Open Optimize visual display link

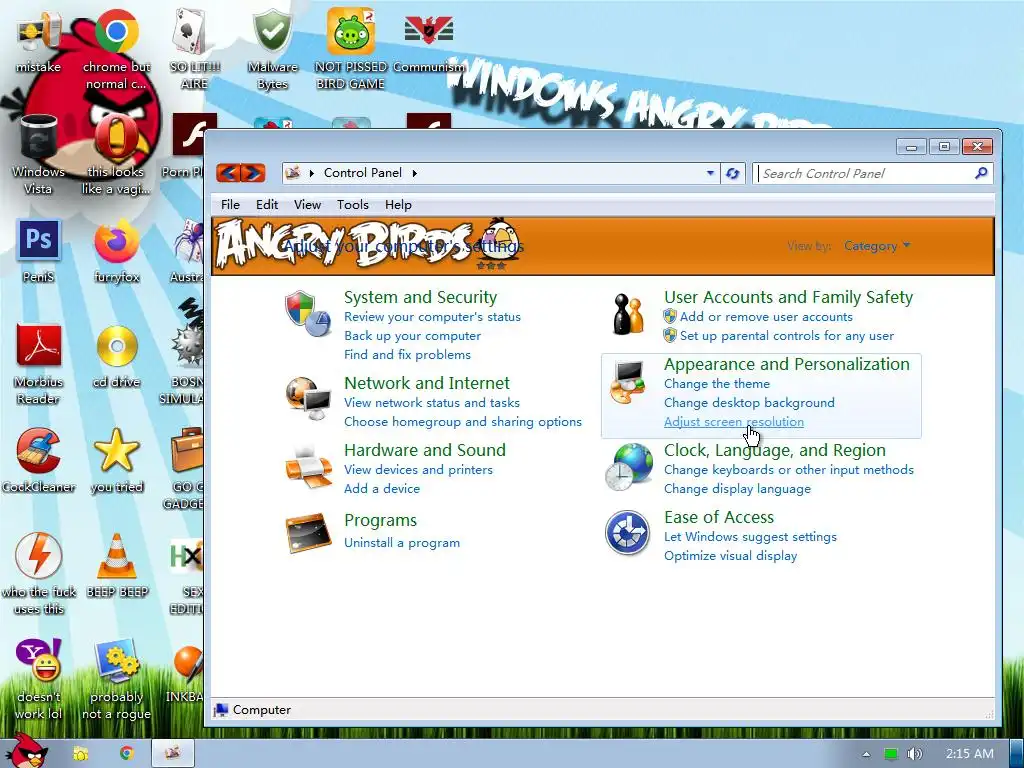[x=730, y=556]
